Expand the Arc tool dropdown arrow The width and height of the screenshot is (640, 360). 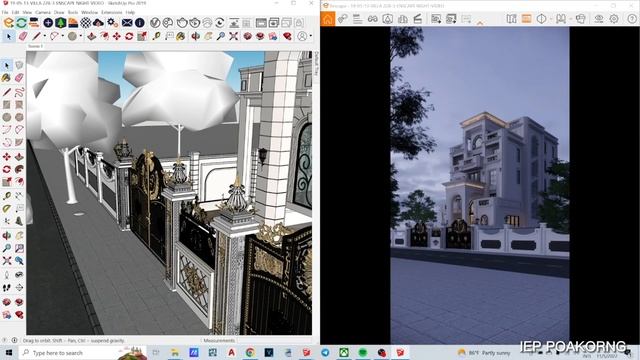62,36
